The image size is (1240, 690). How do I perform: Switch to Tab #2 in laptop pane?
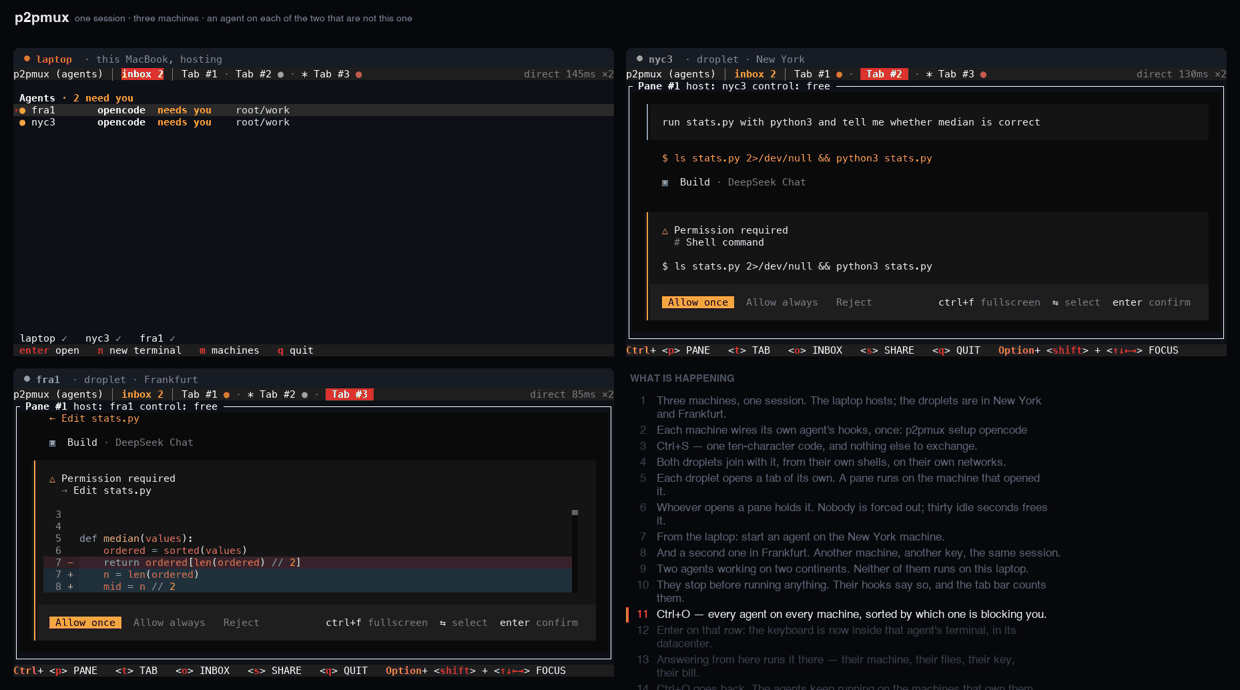click(x=253, y=74)
